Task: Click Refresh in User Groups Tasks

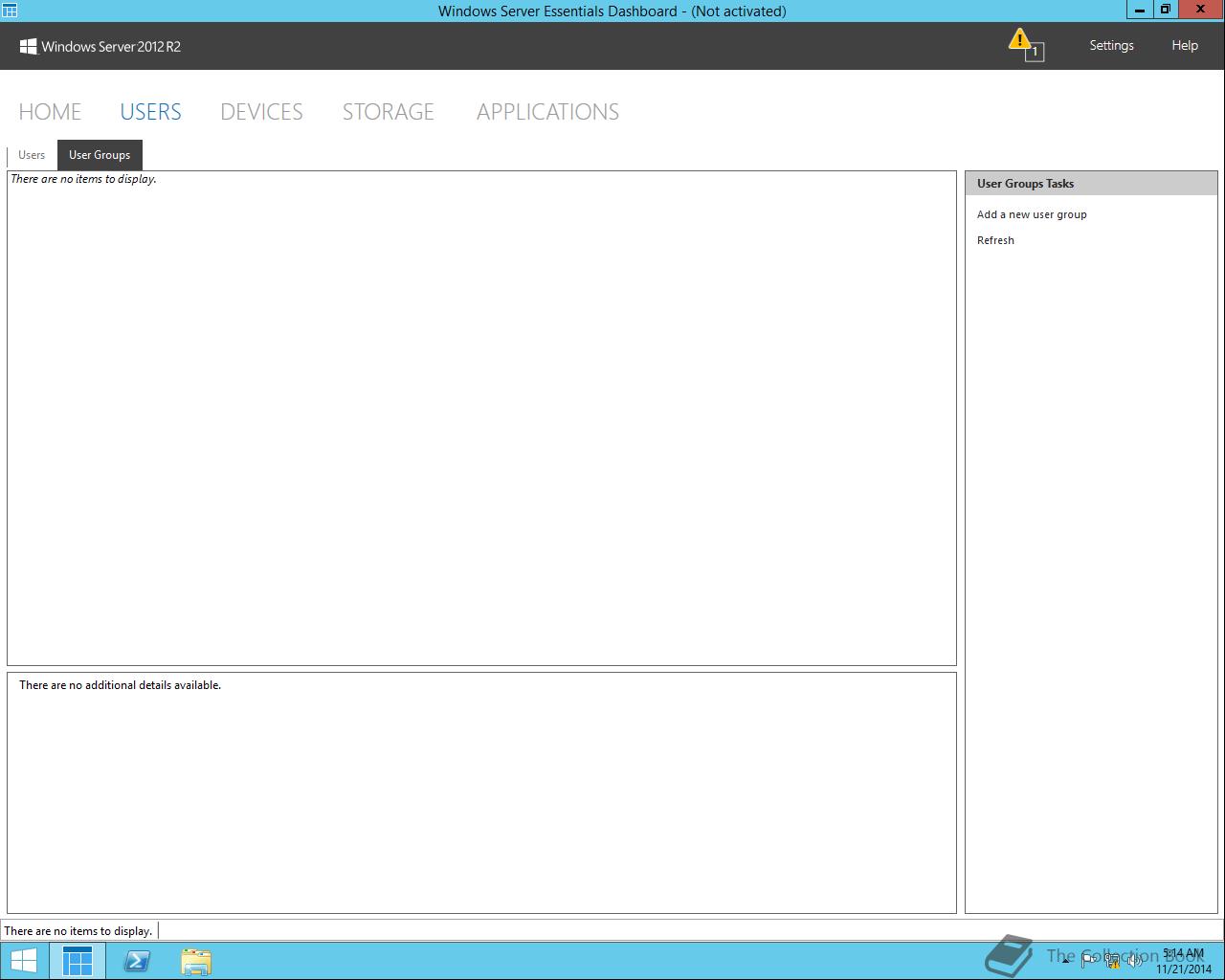Action: pyautogui.click(x=995, y=240)
